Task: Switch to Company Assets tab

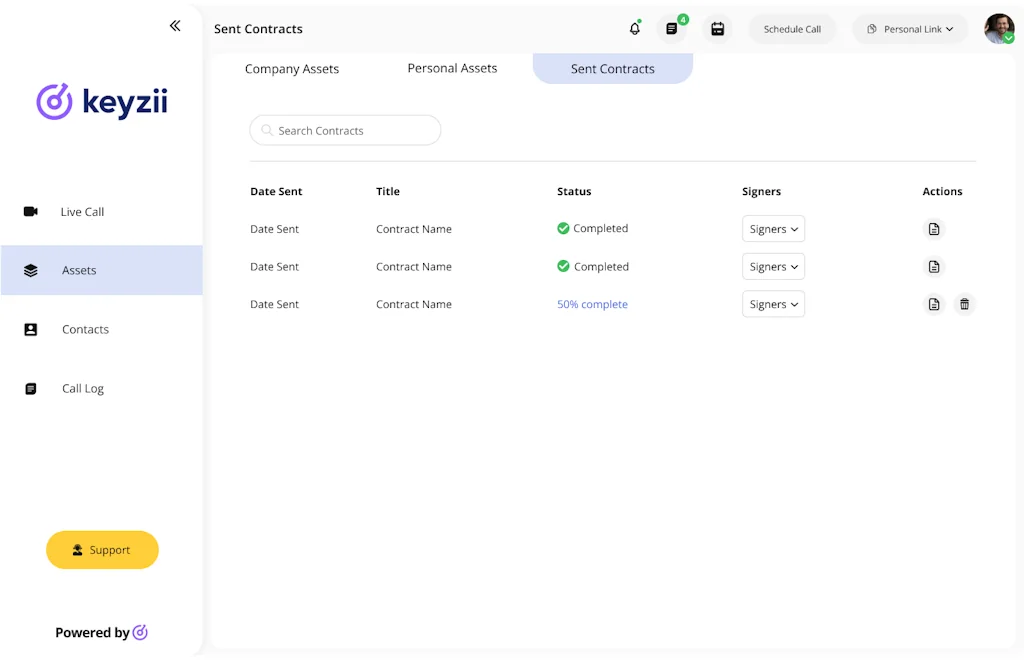Action: (292, 69)
